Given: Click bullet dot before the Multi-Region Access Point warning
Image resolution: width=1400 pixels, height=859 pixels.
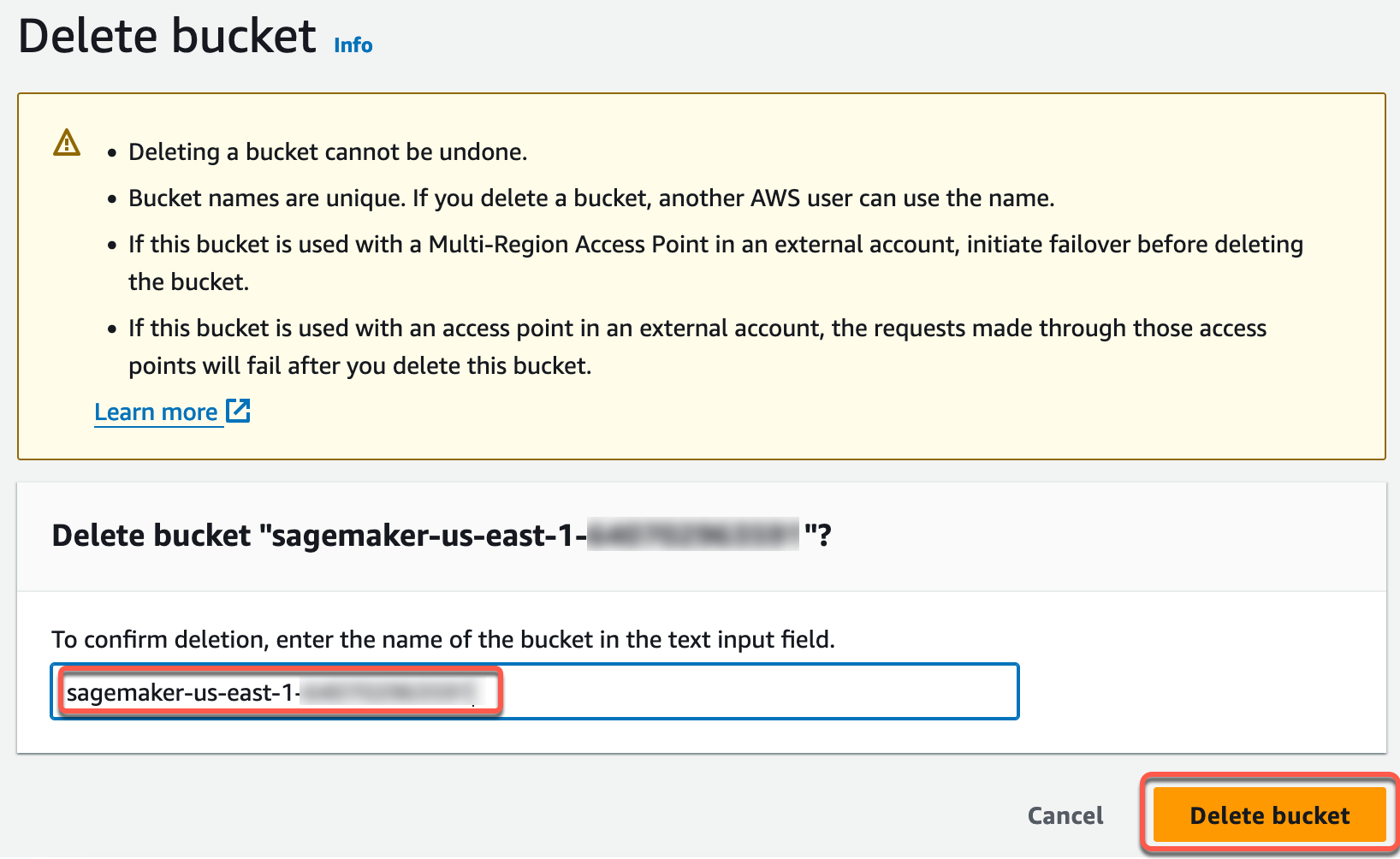Looking at the screenshot, I should coord(112,246).
